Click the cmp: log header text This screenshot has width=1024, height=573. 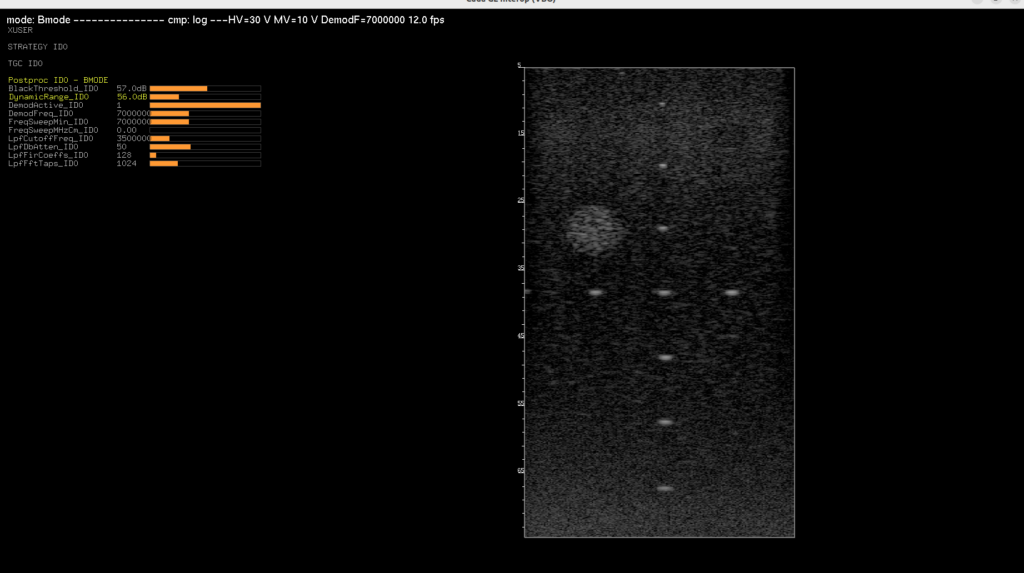[x=187, y=20]
